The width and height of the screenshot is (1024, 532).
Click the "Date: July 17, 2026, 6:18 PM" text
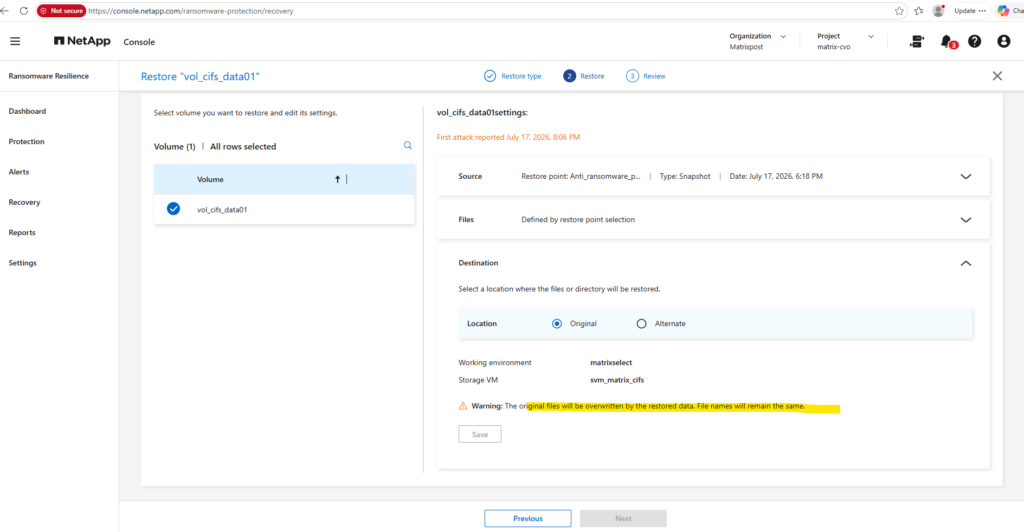tap(776, 176)
